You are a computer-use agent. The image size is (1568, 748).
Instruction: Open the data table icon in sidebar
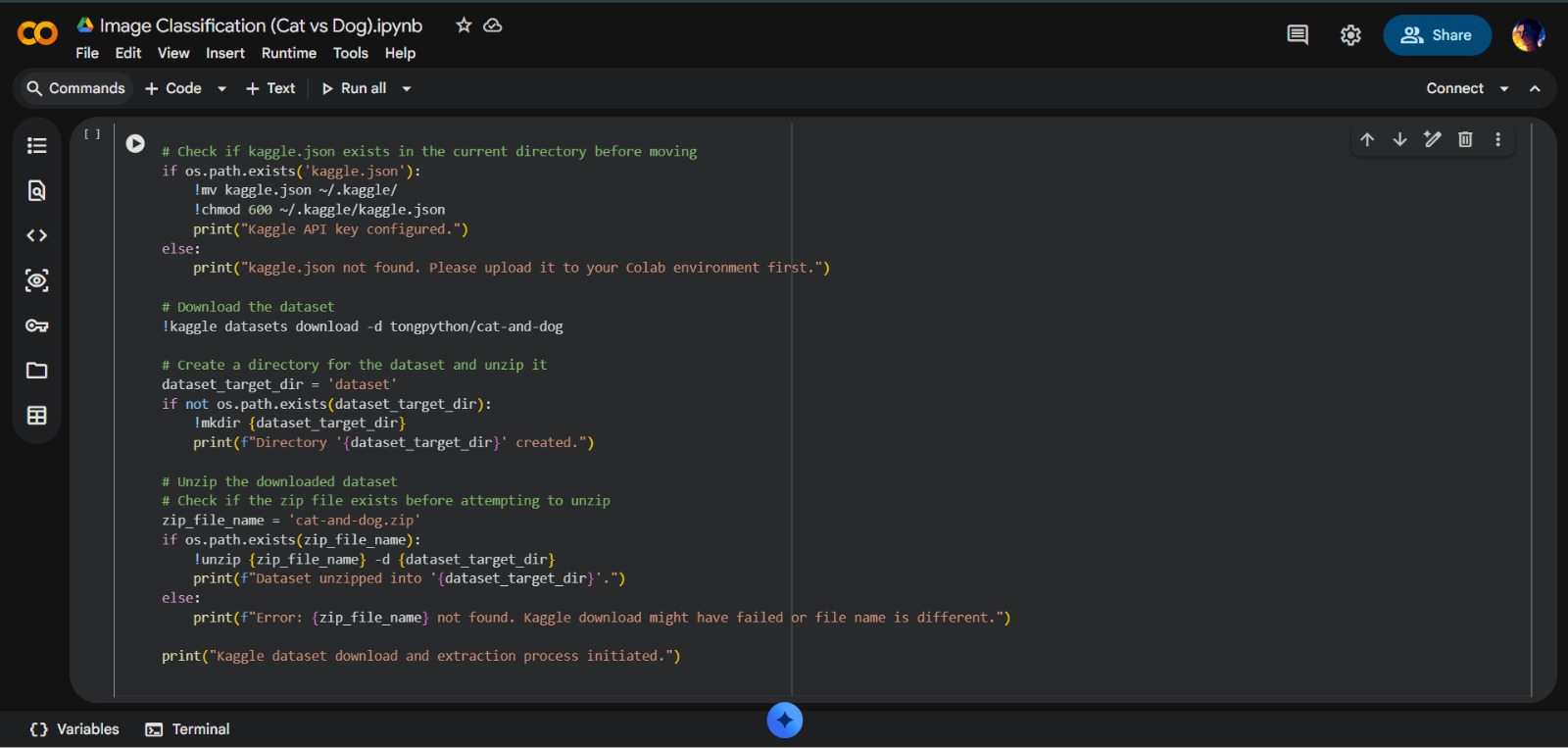pos(37,416)
